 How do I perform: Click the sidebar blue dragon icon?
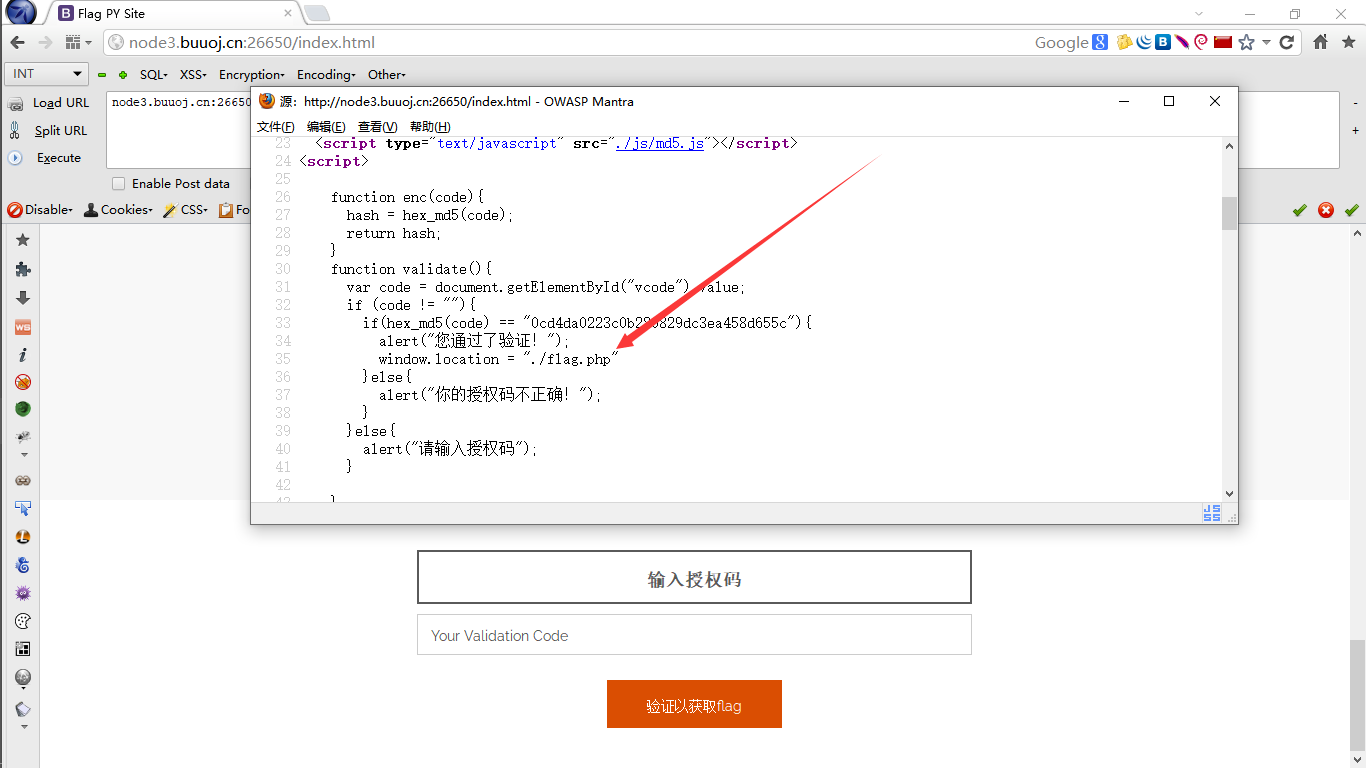[x=23, y=565]
